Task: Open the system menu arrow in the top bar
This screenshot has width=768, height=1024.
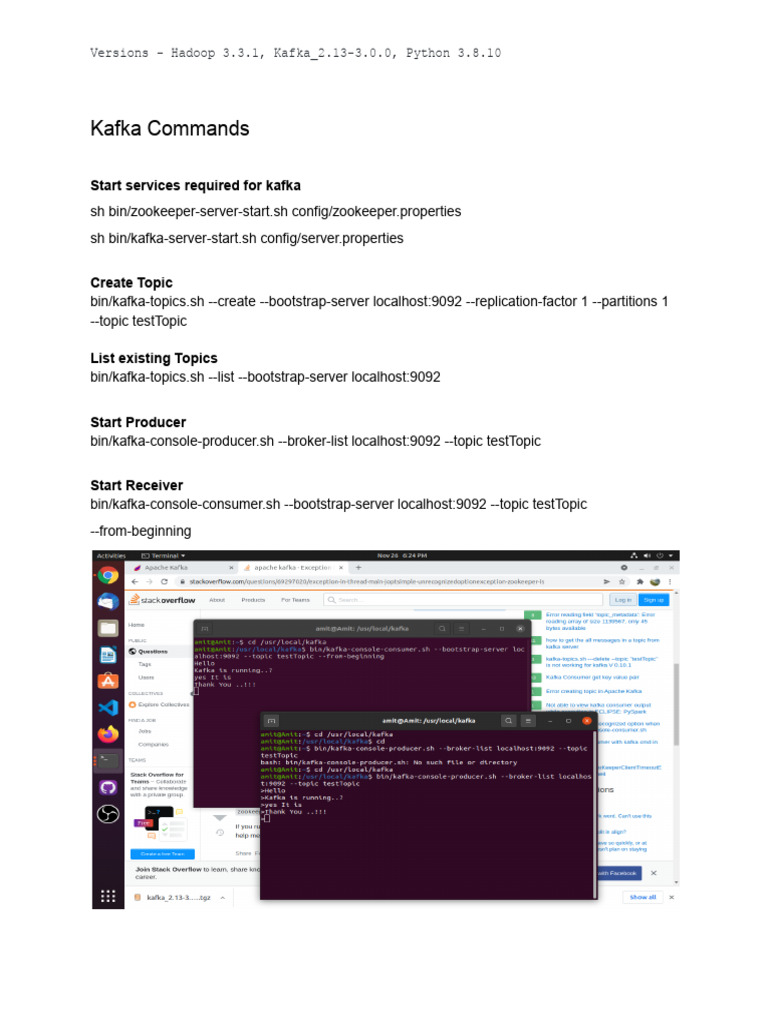Action: 671,556
